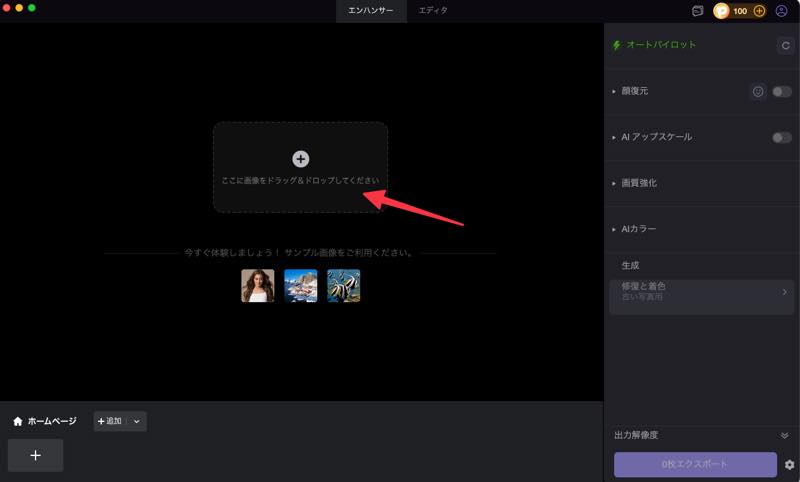Toggle the 顔復元 face restoration switch
Viewport: 800px width, 482px height.
781,92
